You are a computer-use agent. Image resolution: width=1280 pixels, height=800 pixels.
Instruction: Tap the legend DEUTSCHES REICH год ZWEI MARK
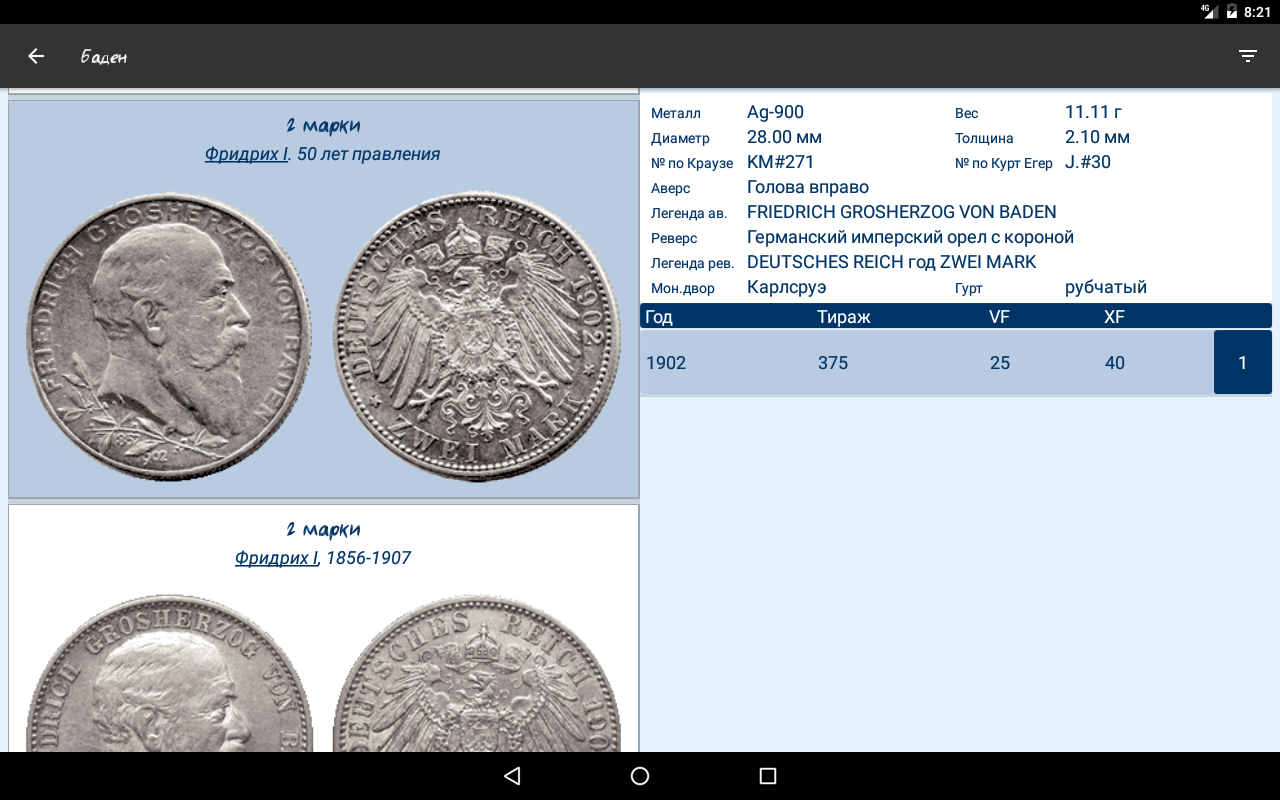point(892,262)
